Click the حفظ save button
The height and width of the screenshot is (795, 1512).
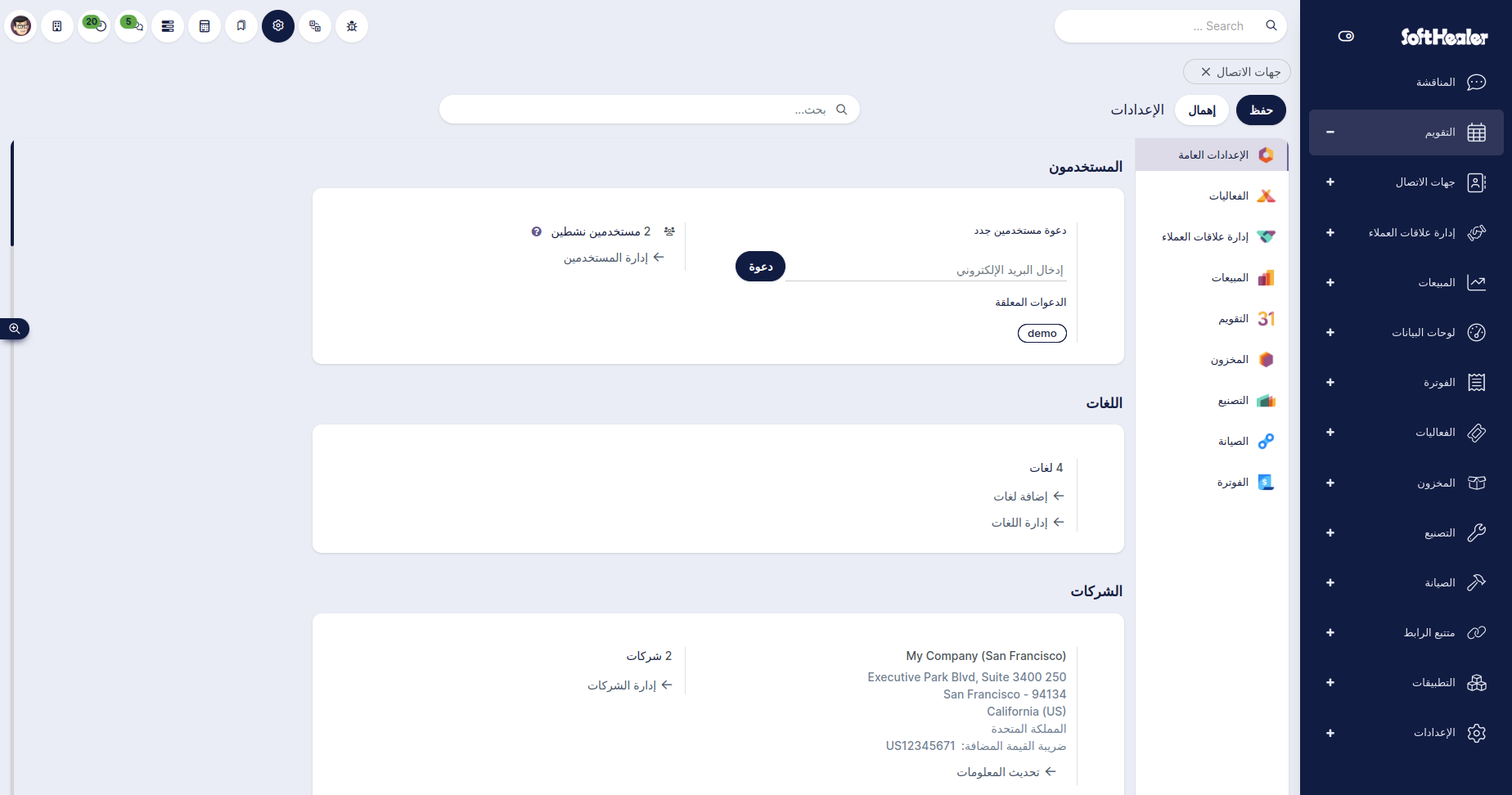tap(1261, 110)
